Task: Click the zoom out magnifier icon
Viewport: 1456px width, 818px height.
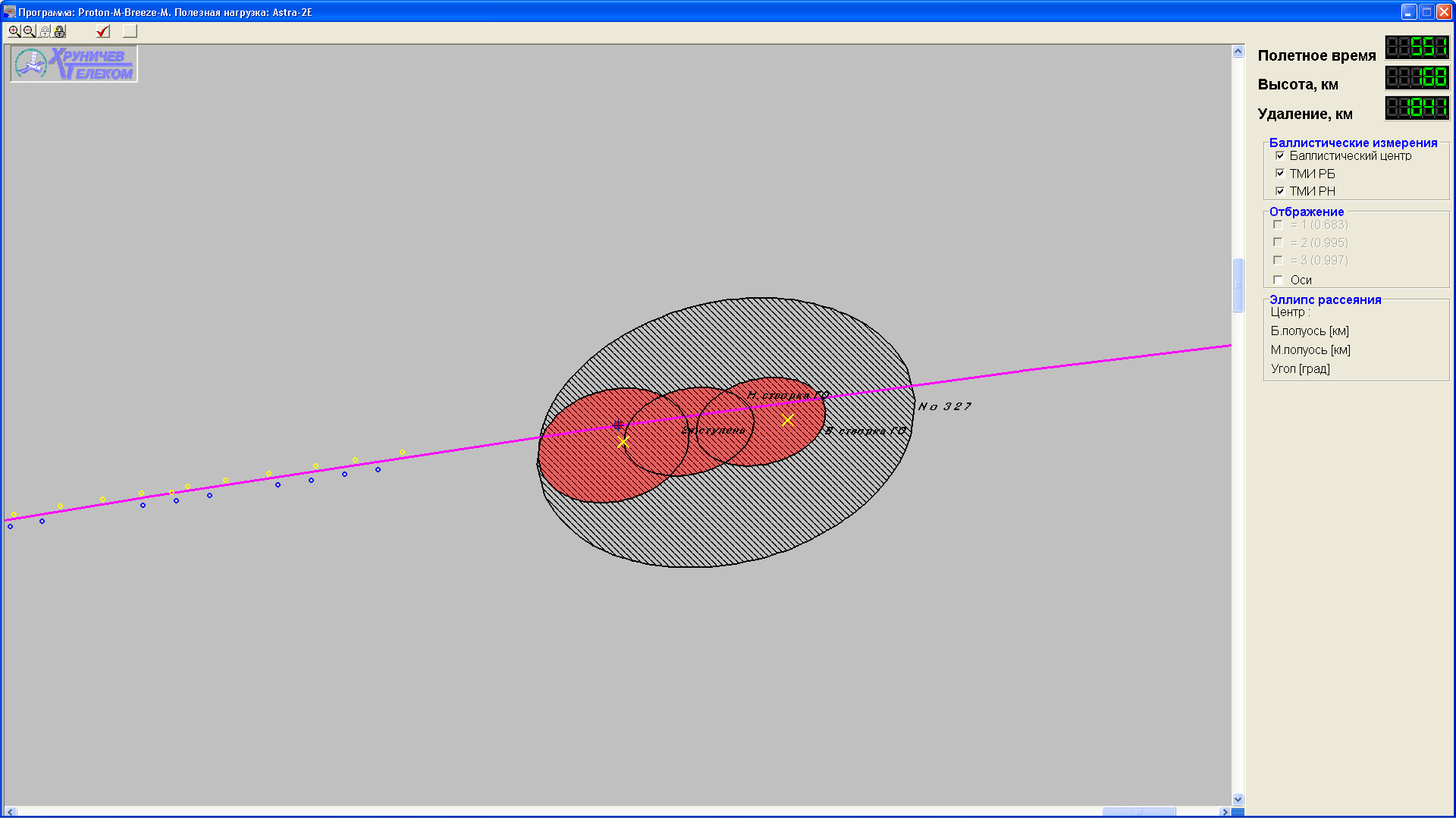Action: [x=29, y=31]
